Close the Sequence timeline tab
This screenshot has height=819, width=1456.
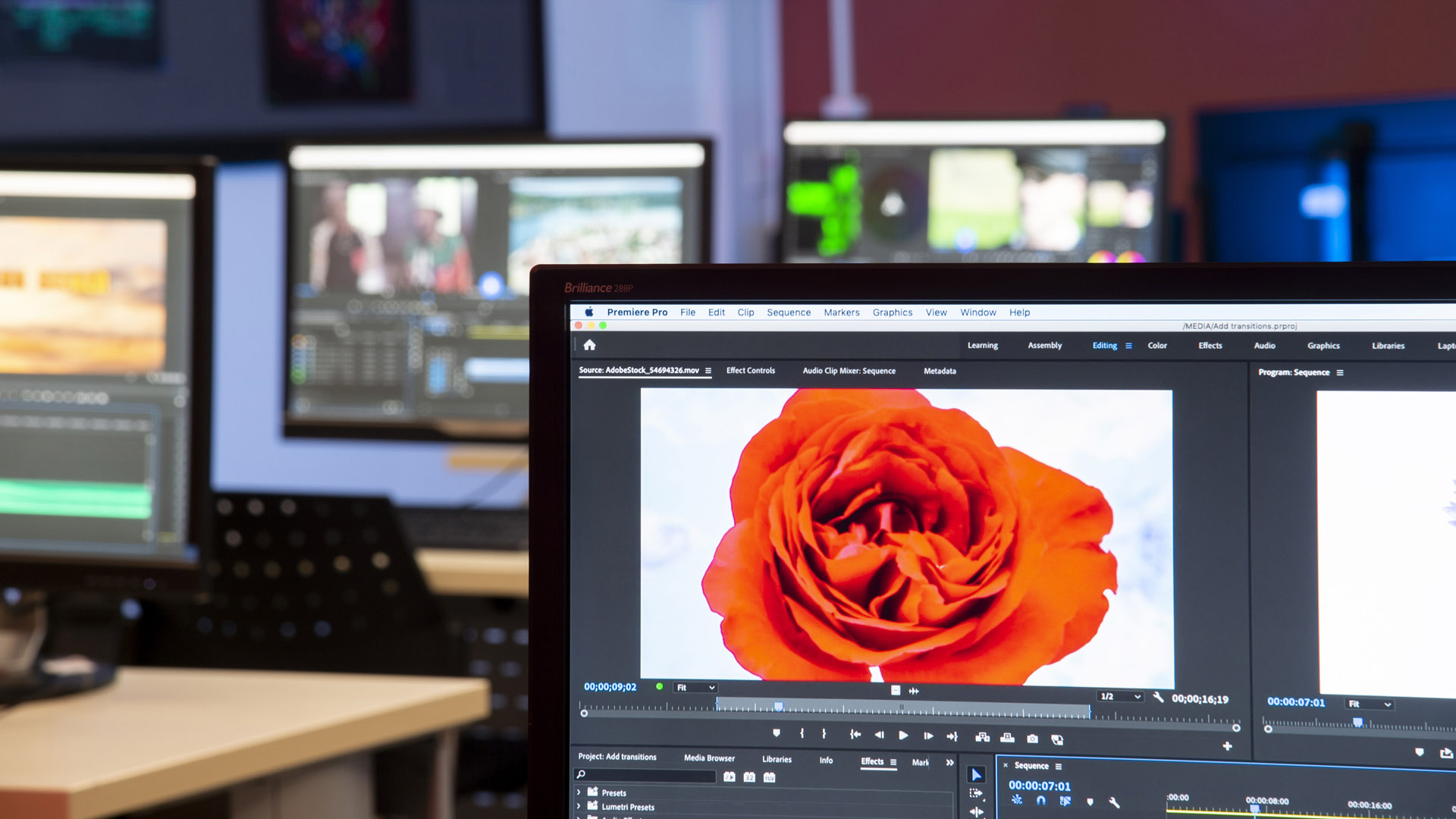[1006, 765]
